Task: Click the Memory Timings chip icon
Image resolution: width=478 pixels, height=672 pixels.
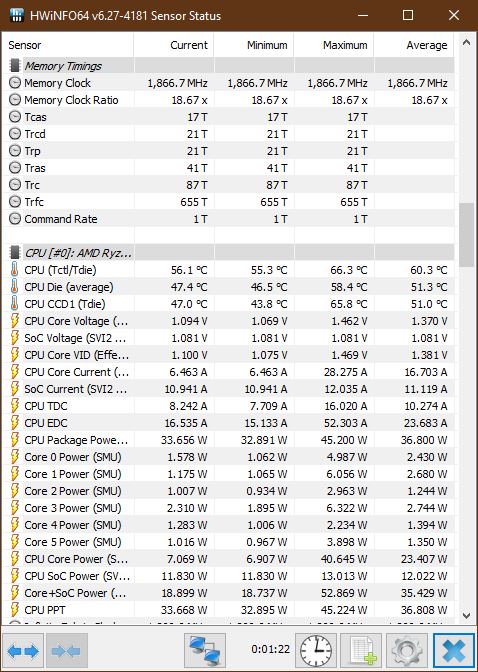Action: [x=15, y=66]
